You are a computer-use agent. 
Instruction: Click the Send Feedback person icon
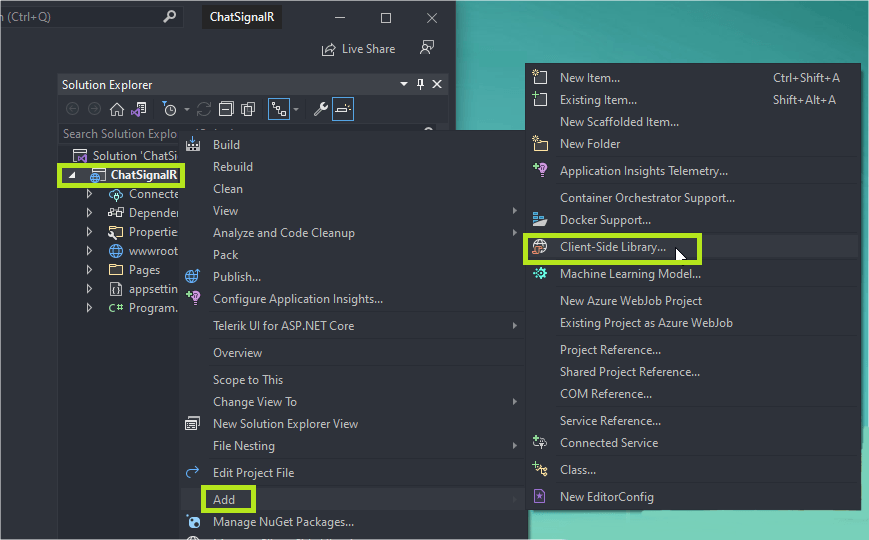427,48
